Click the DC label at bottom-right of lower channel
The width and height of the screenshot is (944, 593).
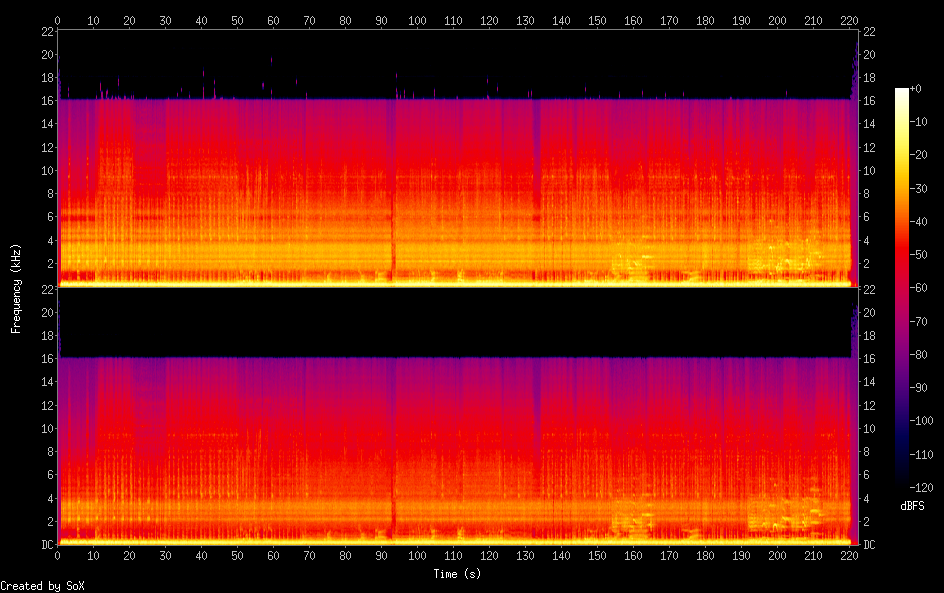870,545
